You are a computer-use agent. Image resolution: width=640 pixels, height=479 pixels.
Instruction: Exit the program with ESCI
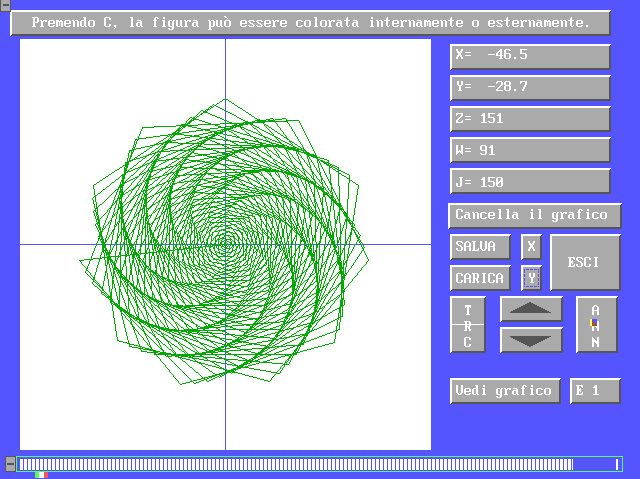click(x=585, y=262)
